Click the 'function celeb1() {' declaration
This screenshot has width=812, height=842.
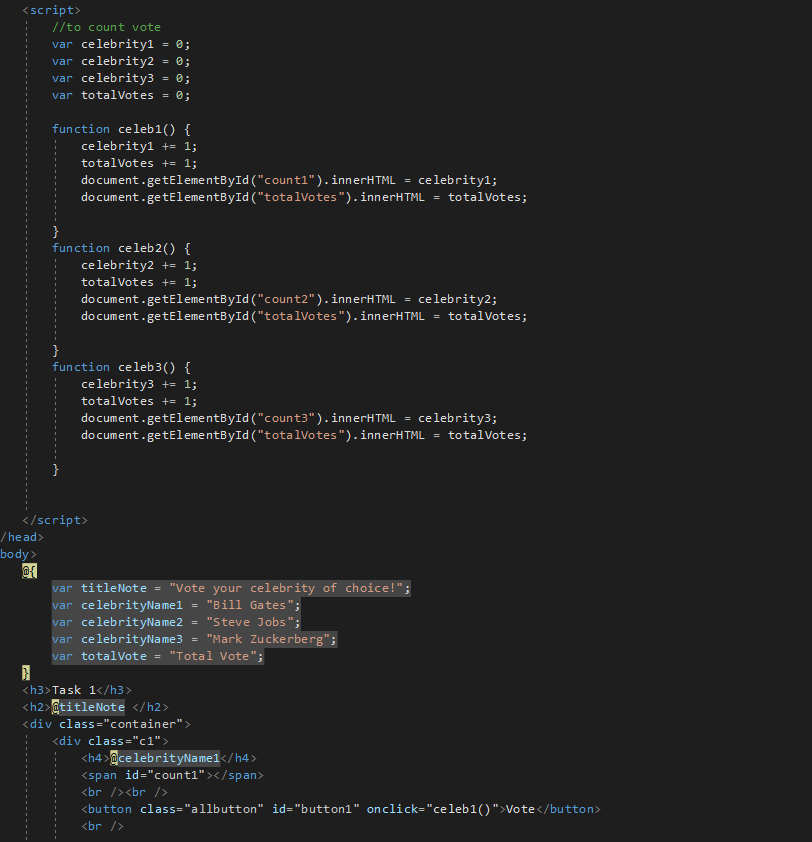[x=121, y=129]
